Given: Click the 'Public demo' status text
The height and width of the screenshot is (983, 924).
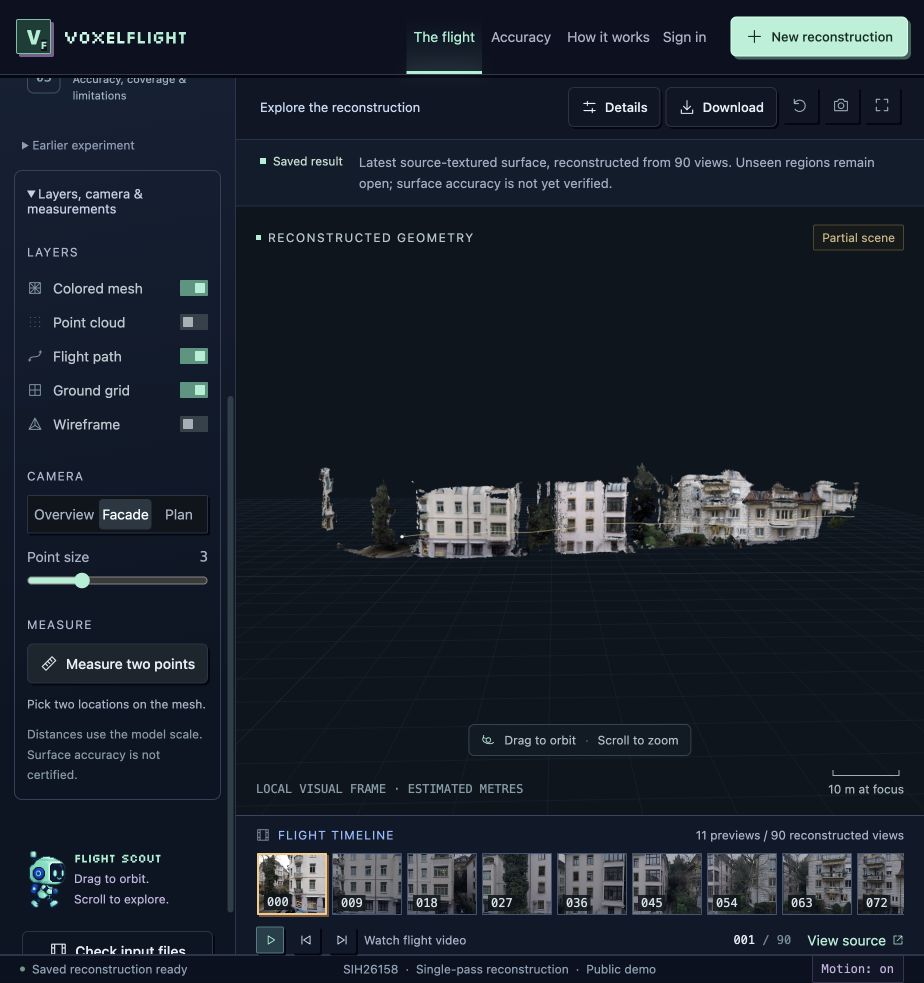Looking at the screenshot, I should [x=621, y=969].
